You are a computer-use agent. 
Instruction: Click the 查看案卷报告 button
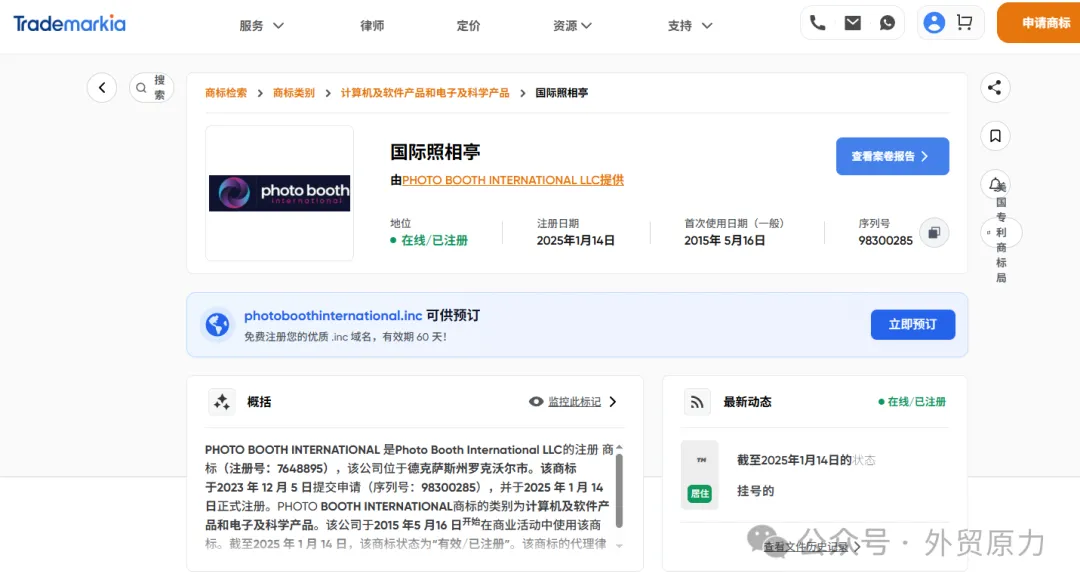(892, 156)
